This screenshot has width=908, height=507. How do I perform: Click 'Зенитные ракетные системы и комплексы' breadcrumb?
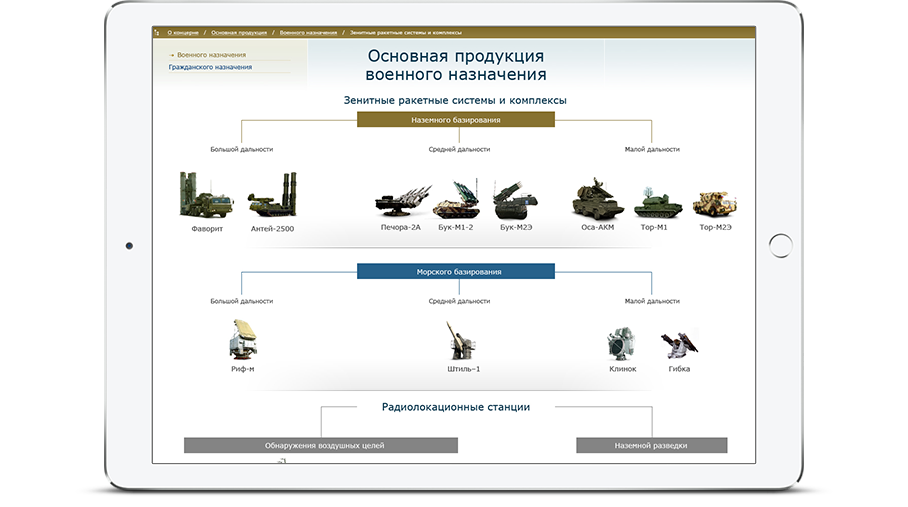click(x=405, y=33)
